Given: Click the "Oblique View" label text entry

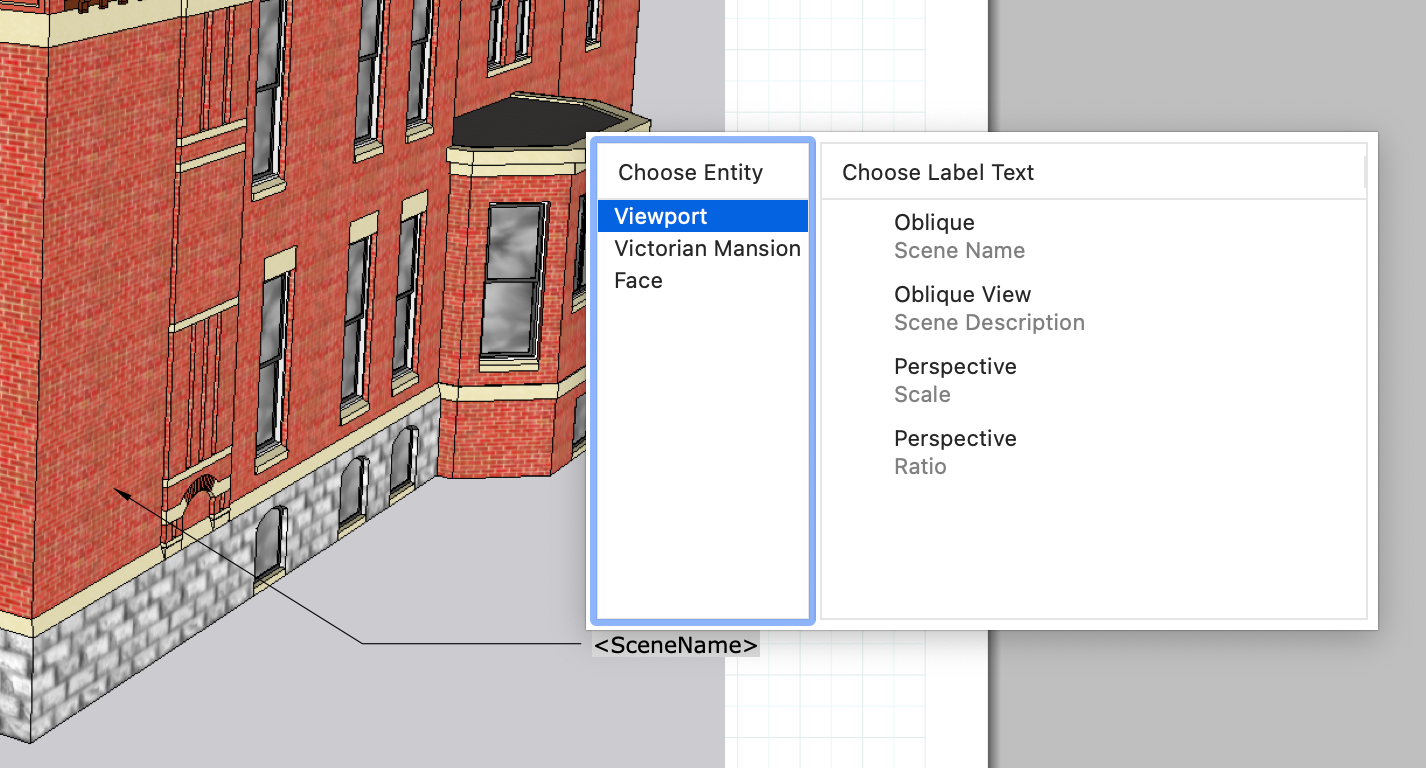Looking at the screenshot, I should (x=962, y=294).
